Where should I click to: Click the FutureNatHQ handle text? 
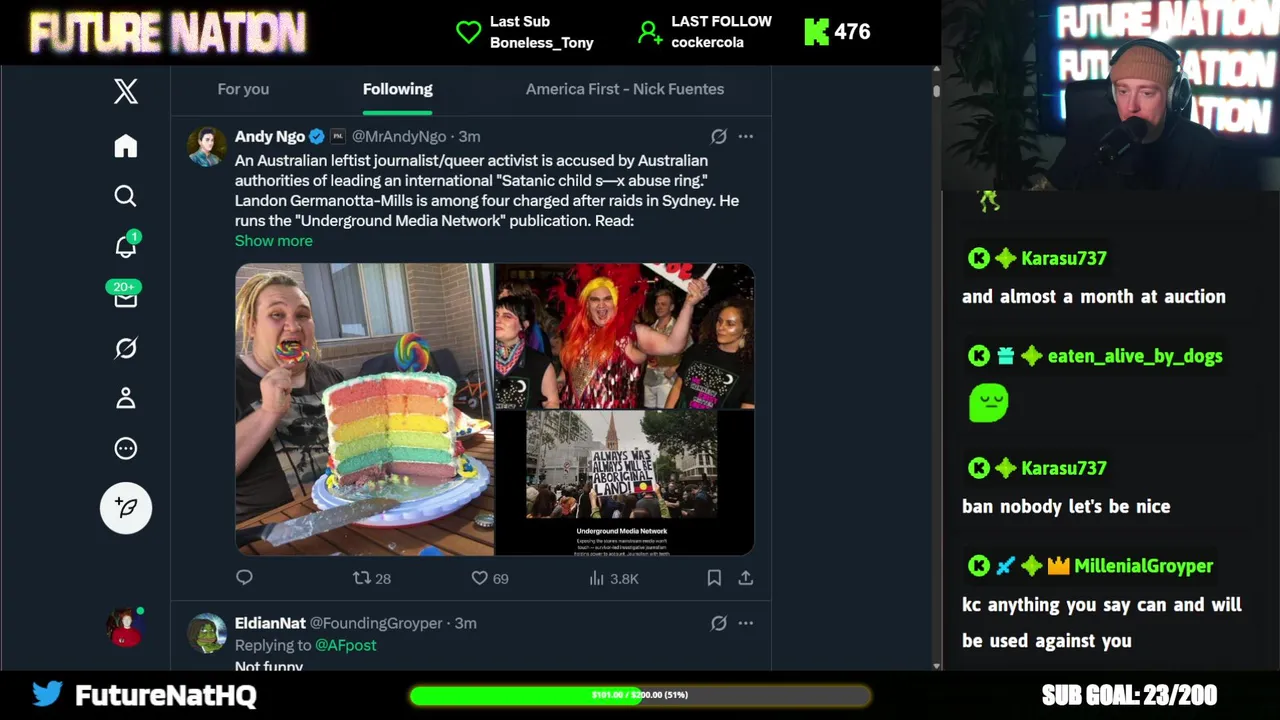click(x=166, y=695)
